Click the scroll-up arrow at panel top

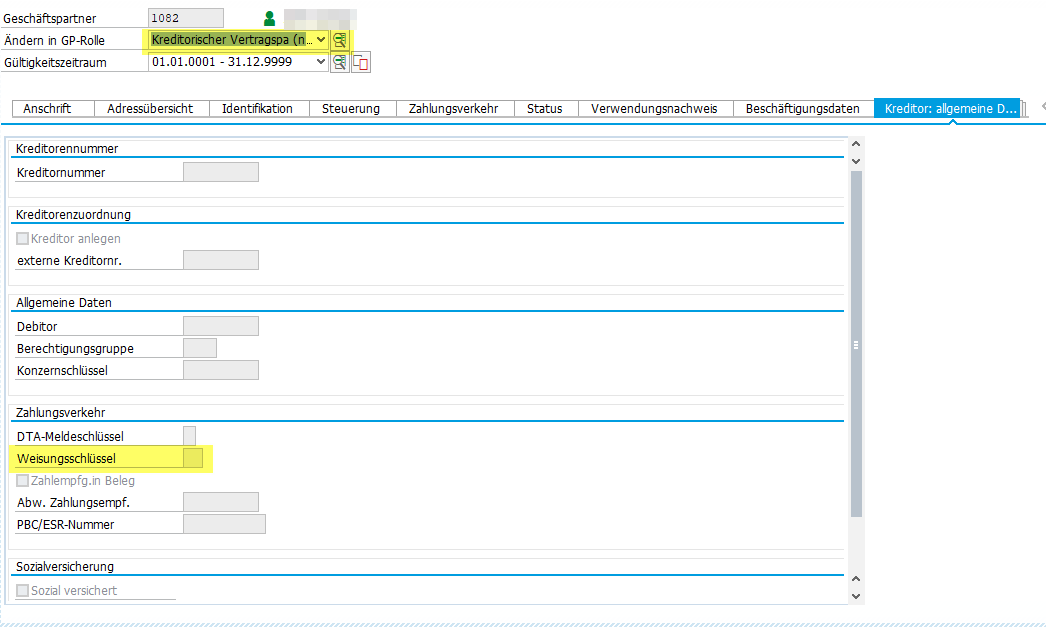coord(855,145)
